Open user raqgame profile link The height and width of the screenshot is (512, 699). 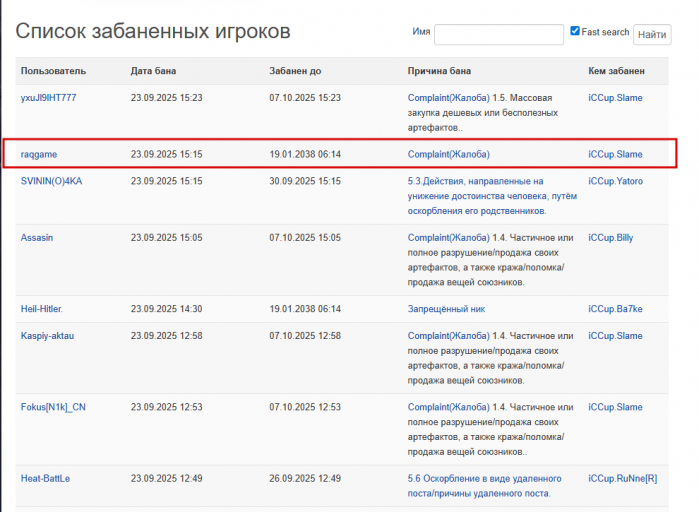click(39, 154)
